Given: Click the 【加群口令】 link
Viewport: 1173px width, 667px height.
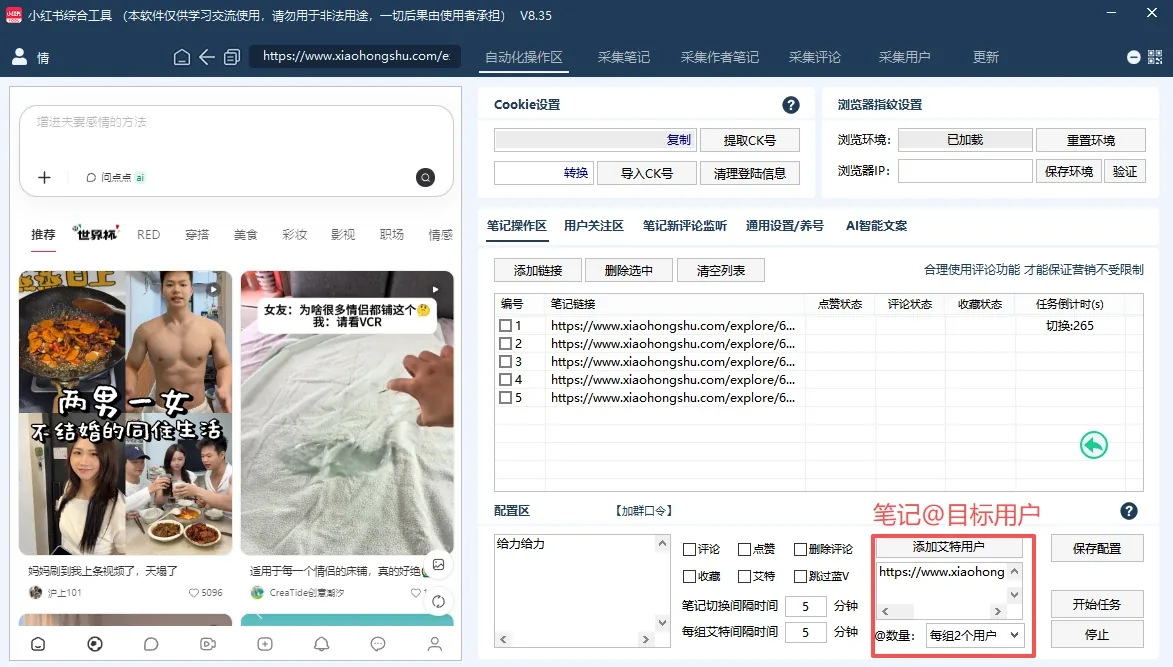Looking at the screenshot, I should tap(644, 511).
